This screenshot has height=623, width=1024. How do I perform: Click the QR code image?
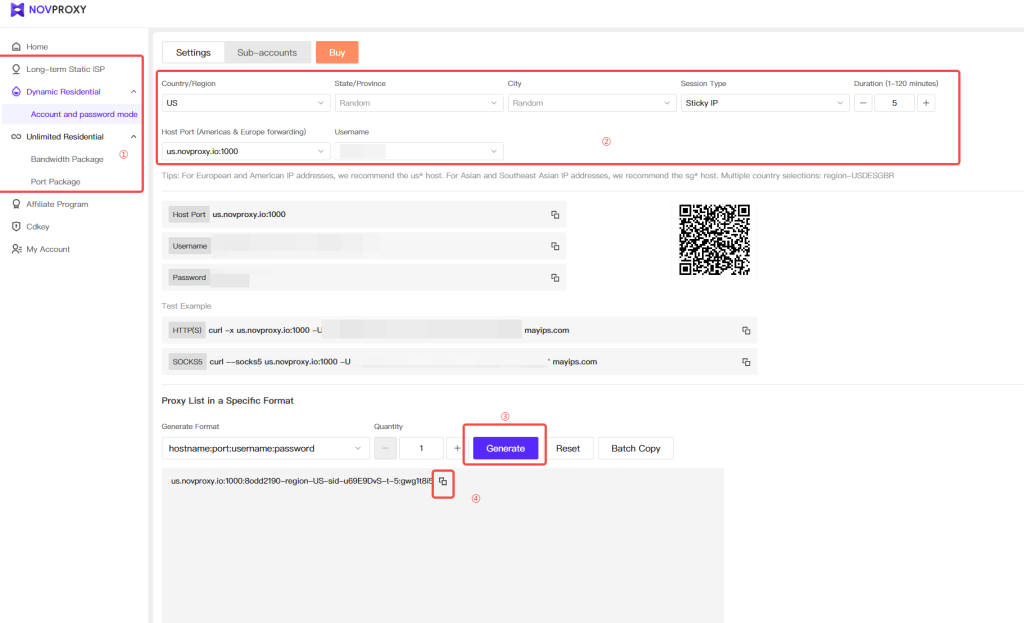click(x=714, y=240)
